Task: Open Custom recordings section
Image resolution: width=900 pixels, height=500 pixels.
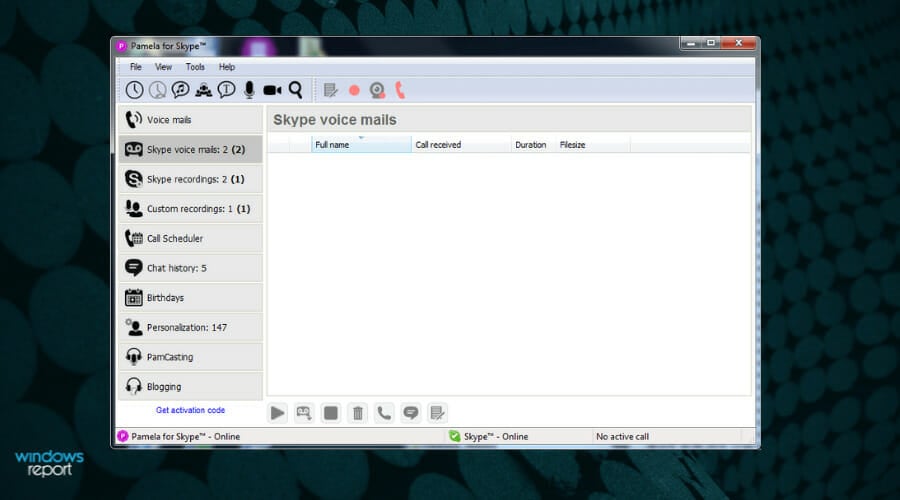Action: tap(191, 208)
